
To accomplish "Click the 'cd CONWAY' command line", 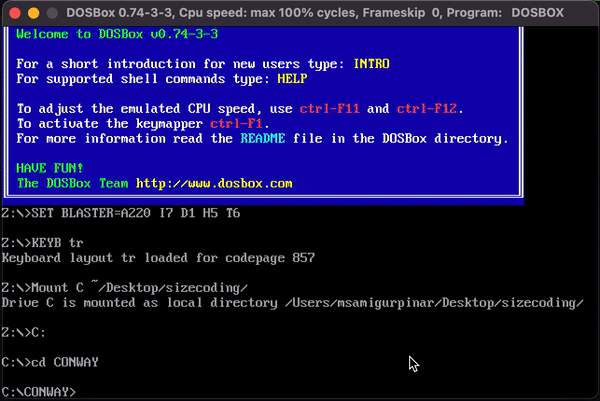I will point(50,362).
